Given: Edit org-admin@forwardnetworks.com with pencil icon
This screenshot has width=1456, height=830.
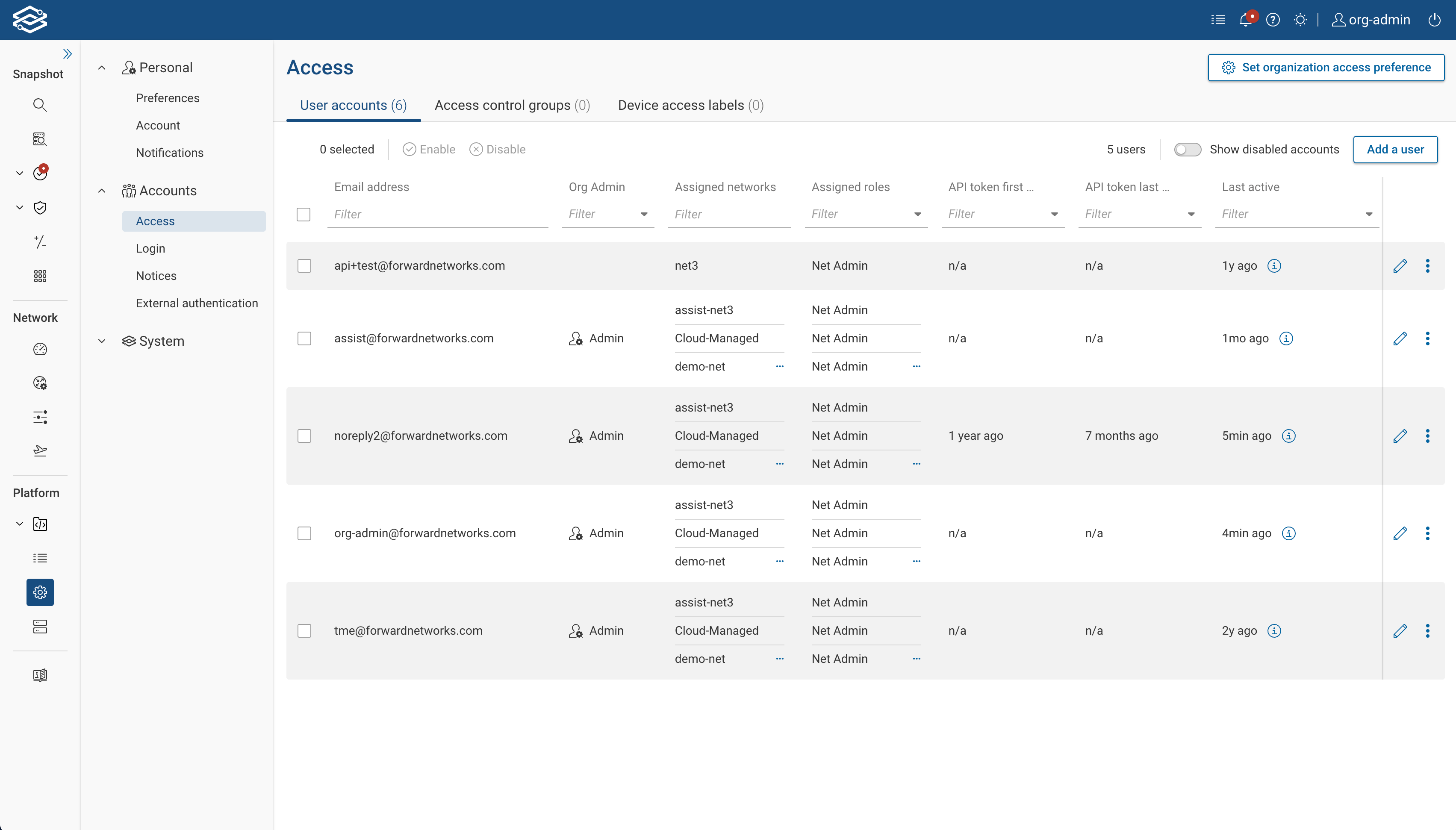Looking at the screenshot, I should pos(1400,533).
